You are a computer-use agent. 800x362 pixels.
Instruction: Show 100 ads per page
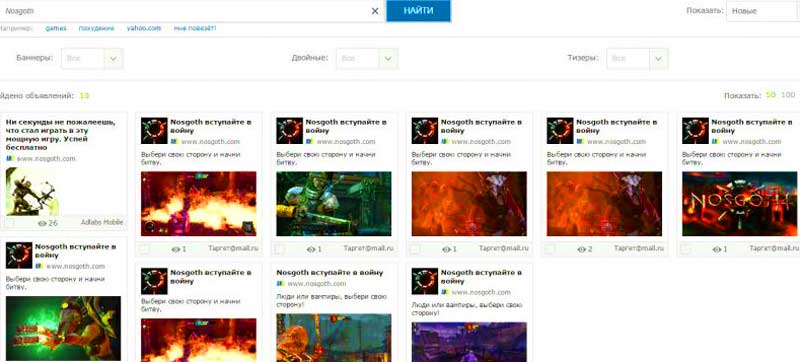[x=788, y=95]
